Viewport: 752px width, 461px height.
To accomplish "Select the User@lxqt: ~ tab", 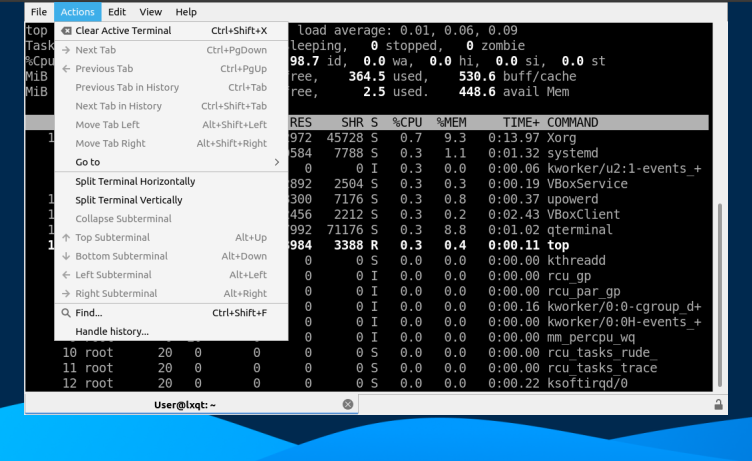I will [185, 404].
